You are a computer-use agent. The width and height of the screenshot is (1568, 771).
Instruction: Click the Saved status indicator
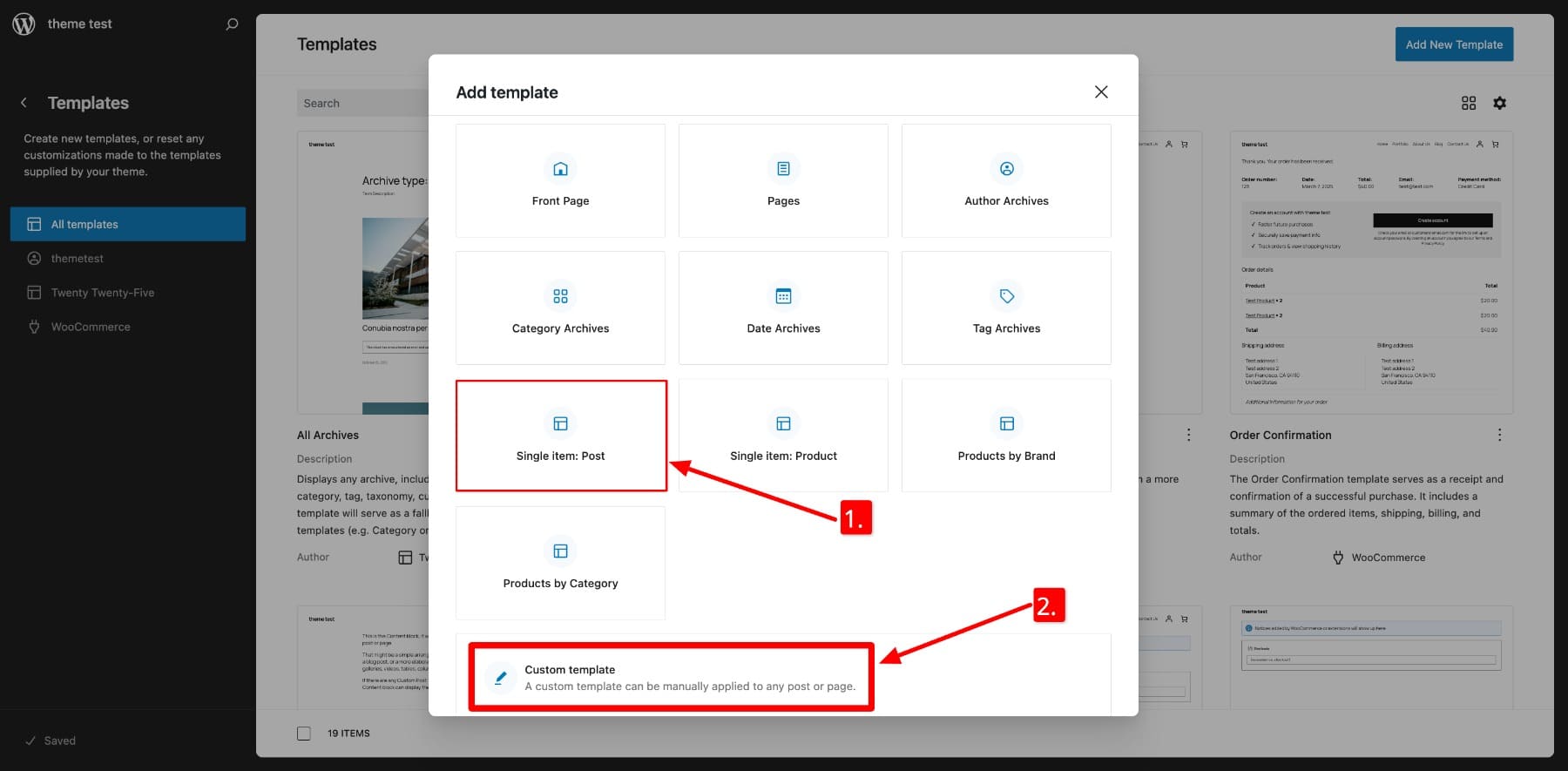pyautogui.click(x=51, y=741)
